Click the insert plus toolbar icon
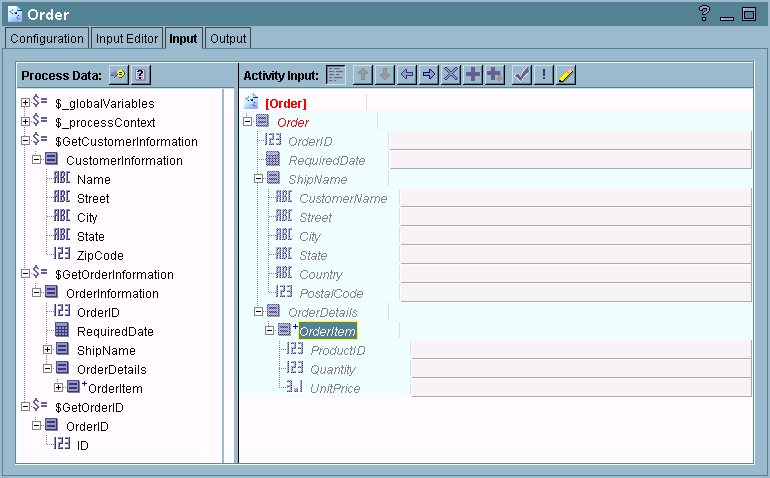This screenshot has height=478, width=770. [473, 75]
